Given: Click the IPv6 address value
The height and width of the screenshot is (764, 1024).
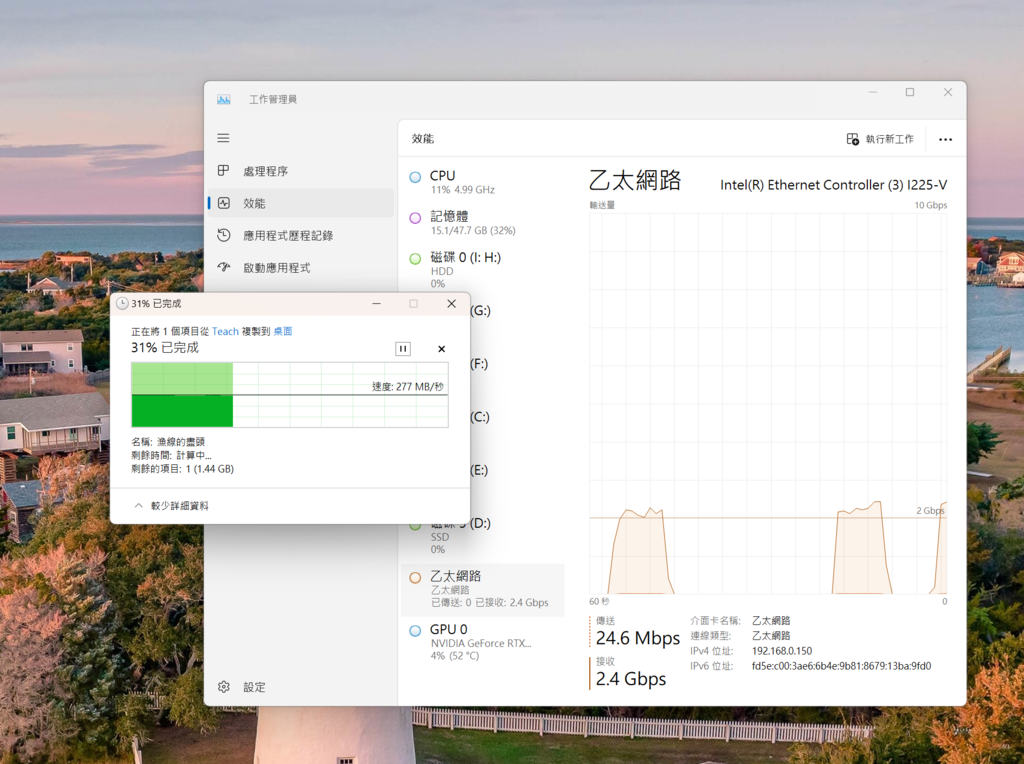Looking at the screenshot, I should (841, 666).
